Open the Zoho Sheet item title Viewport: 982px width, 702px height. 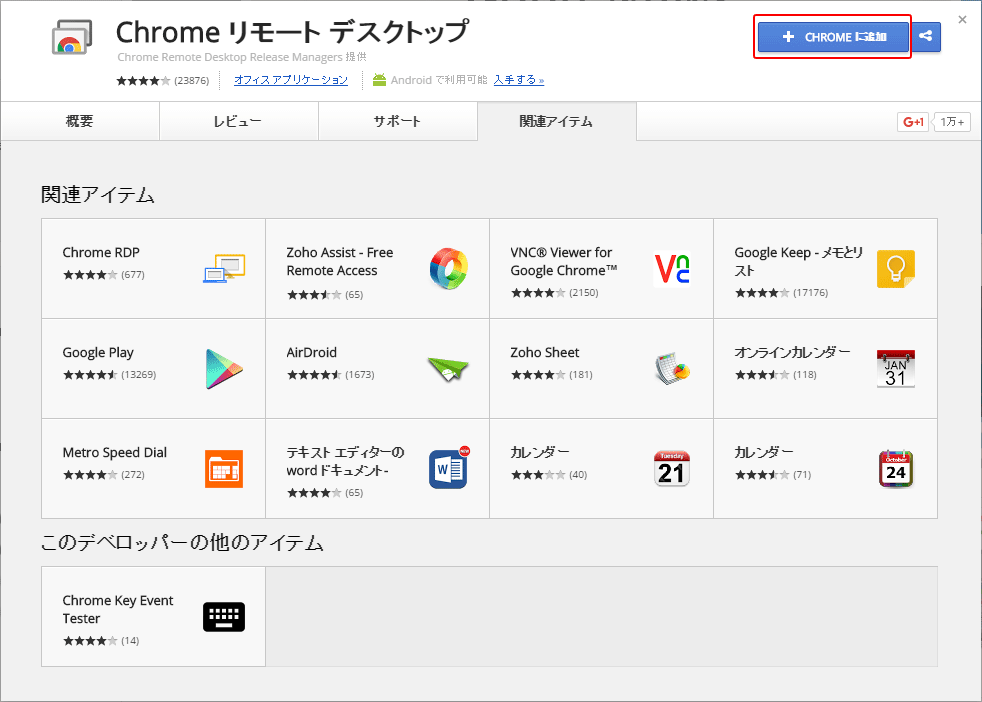tap(544, 353)
